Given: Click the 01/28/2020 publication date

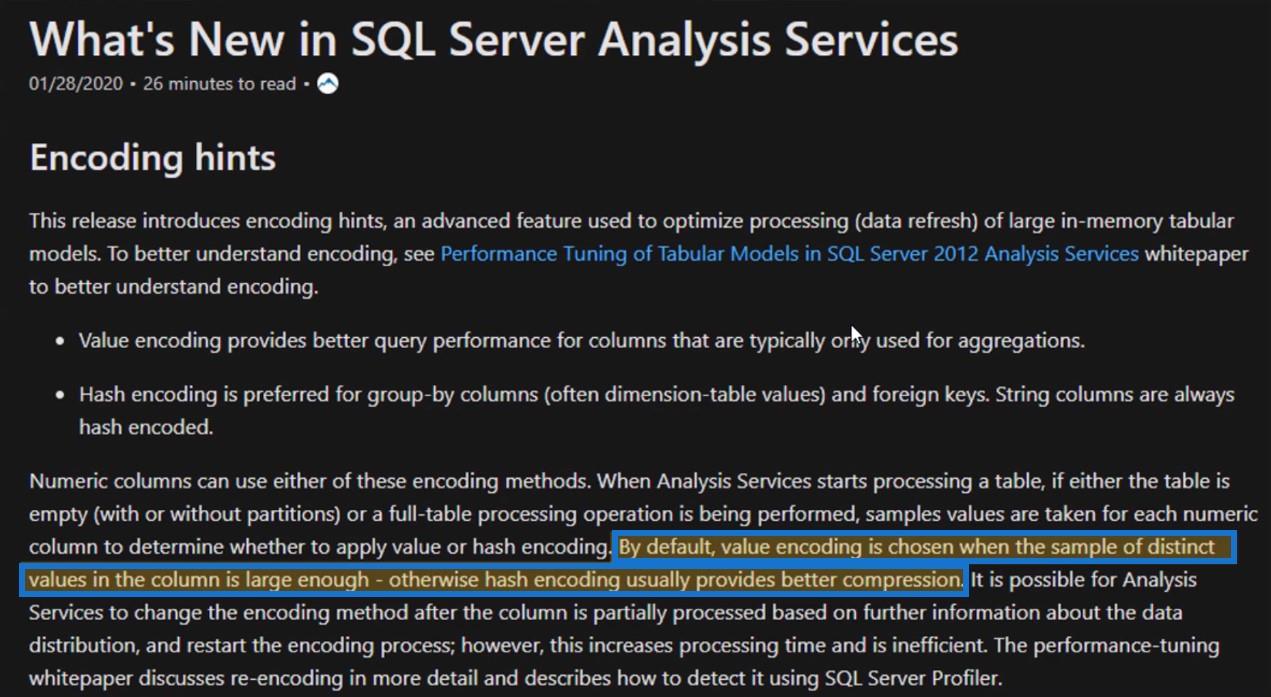Looking at the screenshot, I should [76, 84].
